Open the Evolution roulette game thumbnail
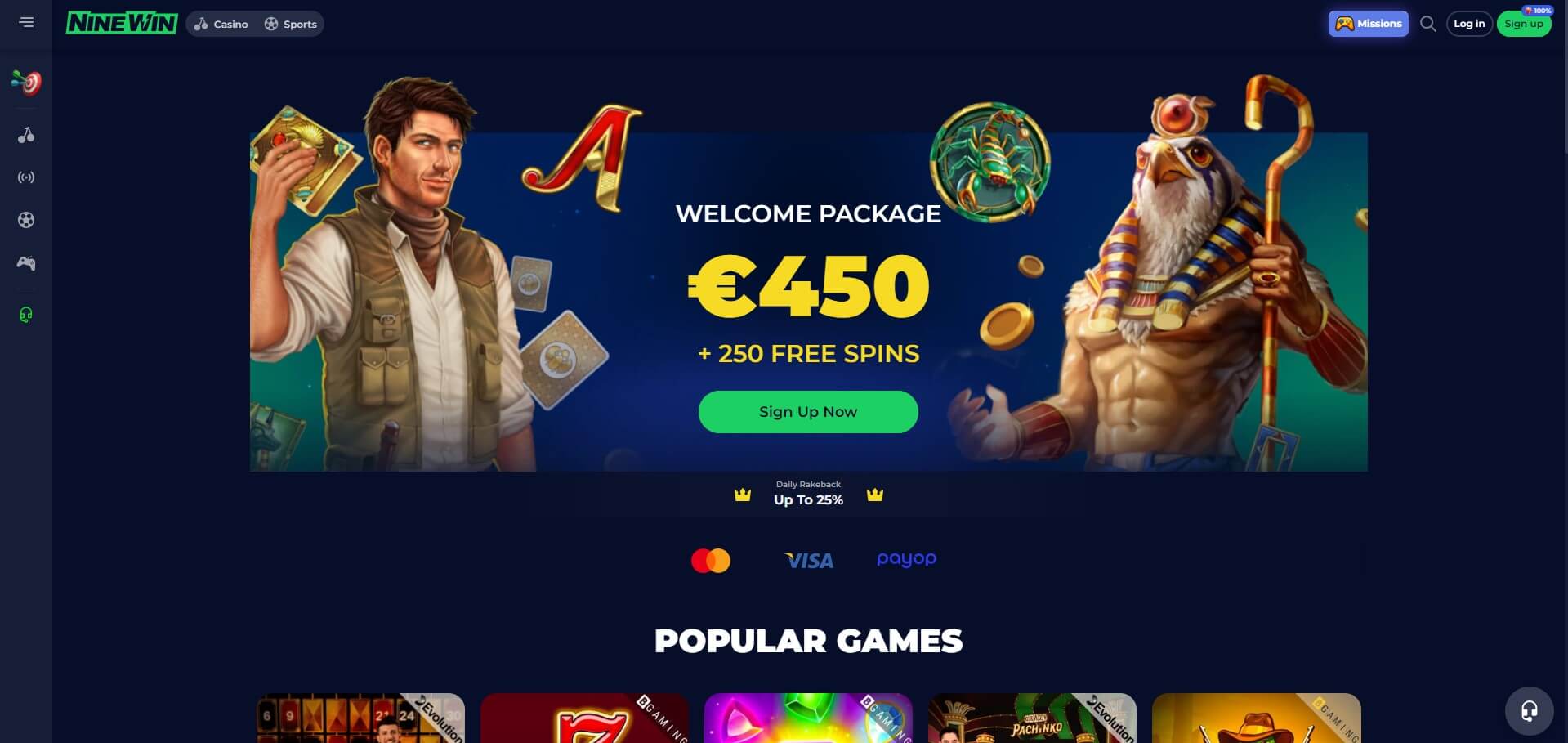The image size is (1568, 743). coord(360,718)
